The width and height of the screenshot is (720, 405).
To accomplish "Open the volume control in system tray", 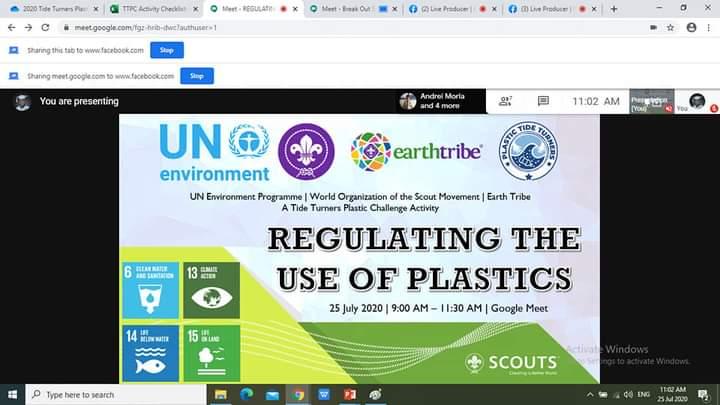I will (x=629, y=394).
